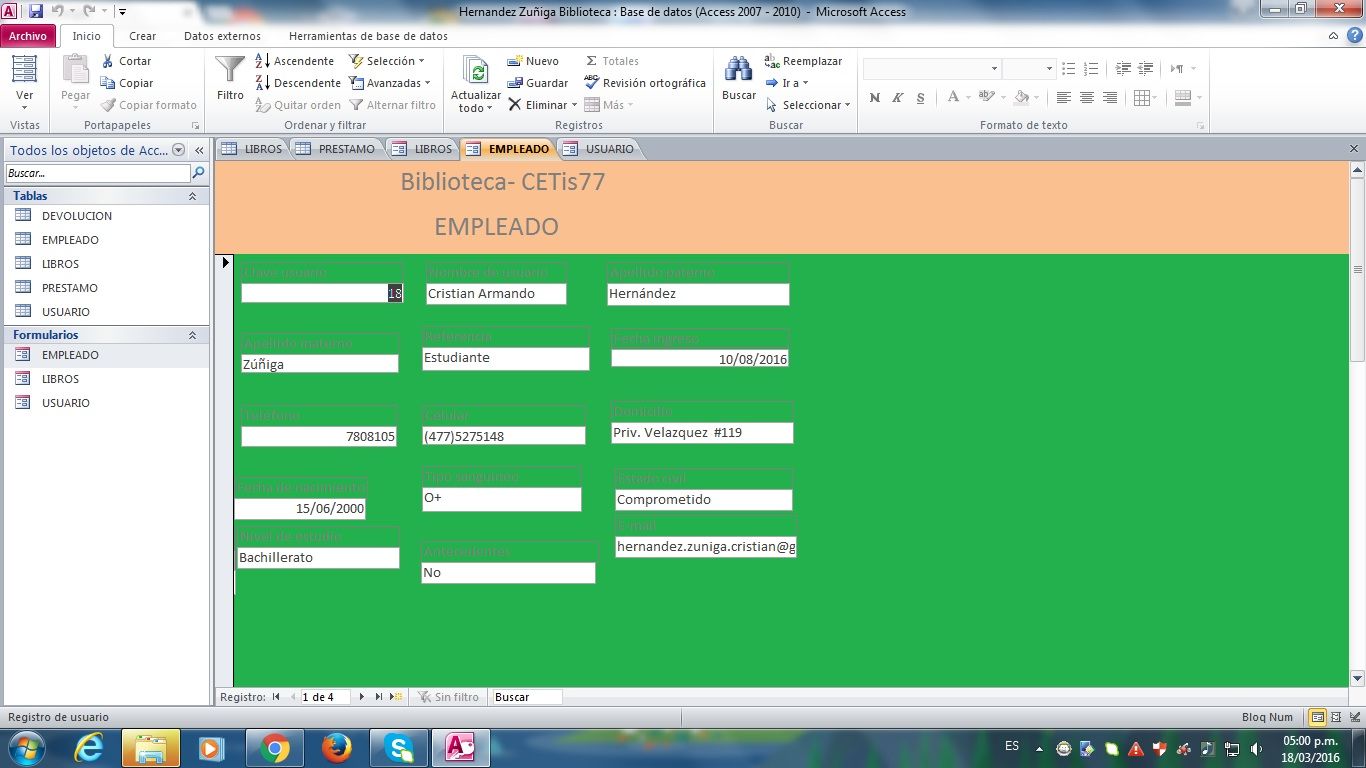Toggle underline (S) text formatting
Image resolution: width=1366 pixels, height=768 pixels.
click(920, 98)
